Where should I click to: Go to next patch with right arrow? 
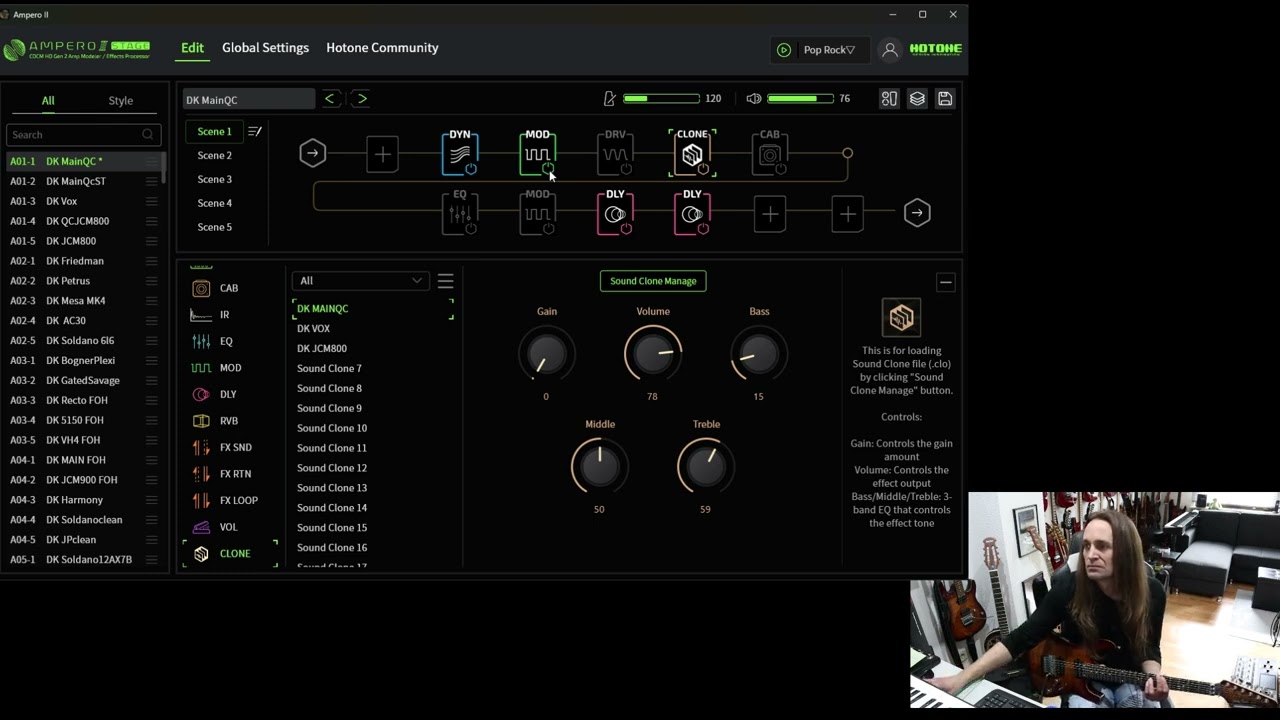(362, 98)
